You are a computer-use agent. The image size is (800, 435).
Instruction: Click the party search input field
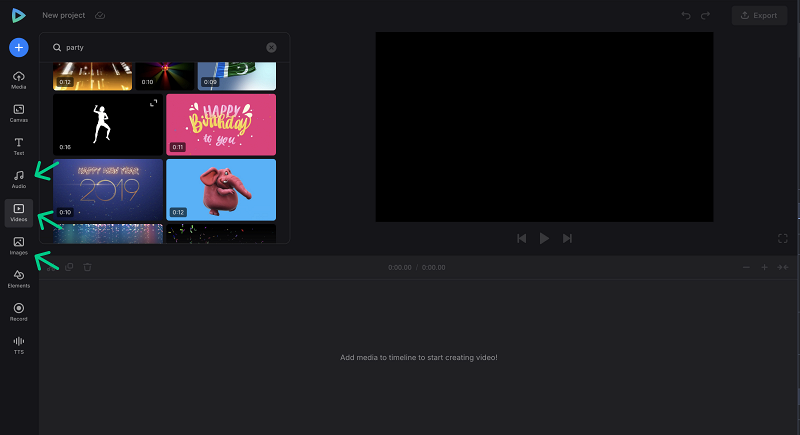tap(164, 47)
